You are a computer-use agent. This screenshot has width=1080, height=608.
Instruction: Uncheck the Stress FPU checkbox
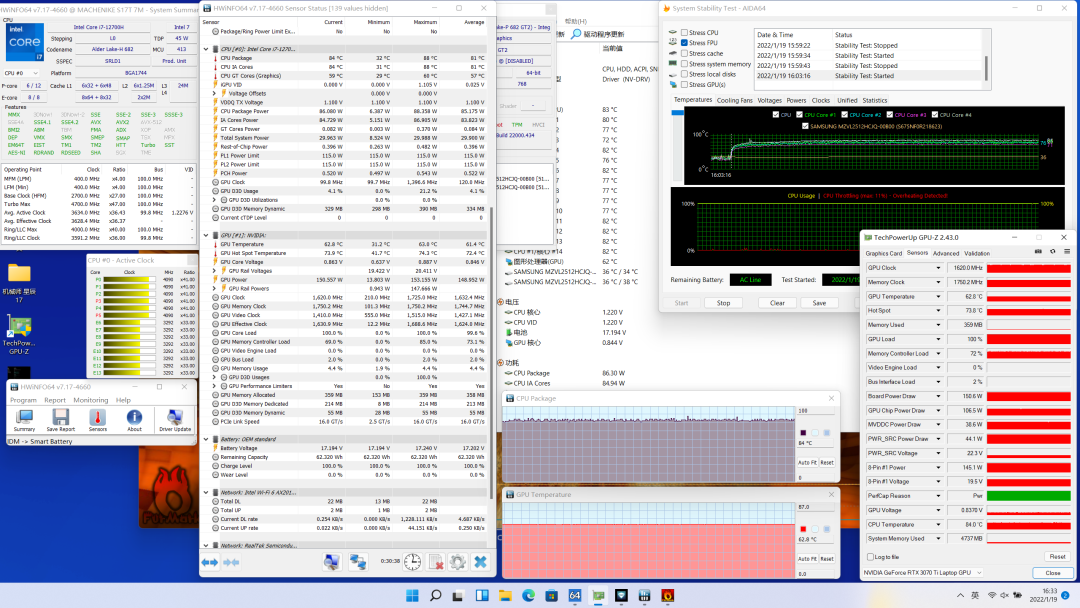click(x=684, y=43)
